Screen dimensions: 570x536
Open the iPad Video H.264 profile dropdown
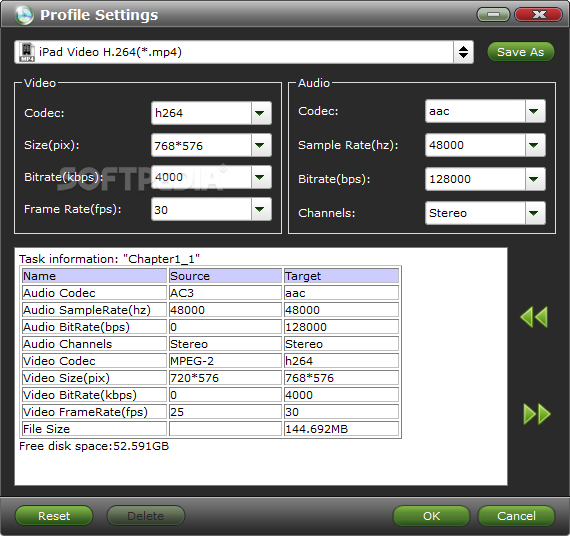244,52
